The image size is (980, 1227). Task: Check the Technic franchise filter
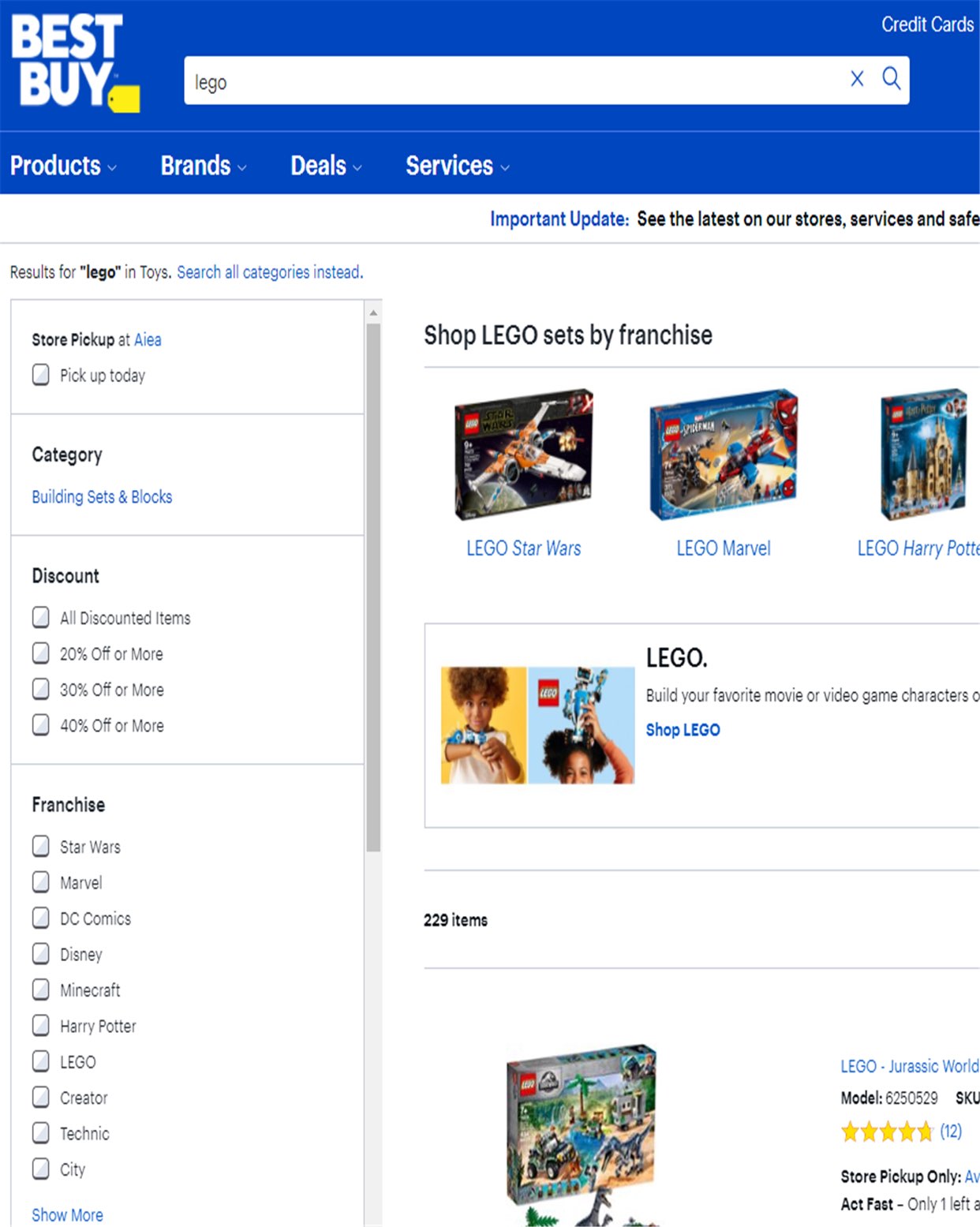[x=41, y=1133]
